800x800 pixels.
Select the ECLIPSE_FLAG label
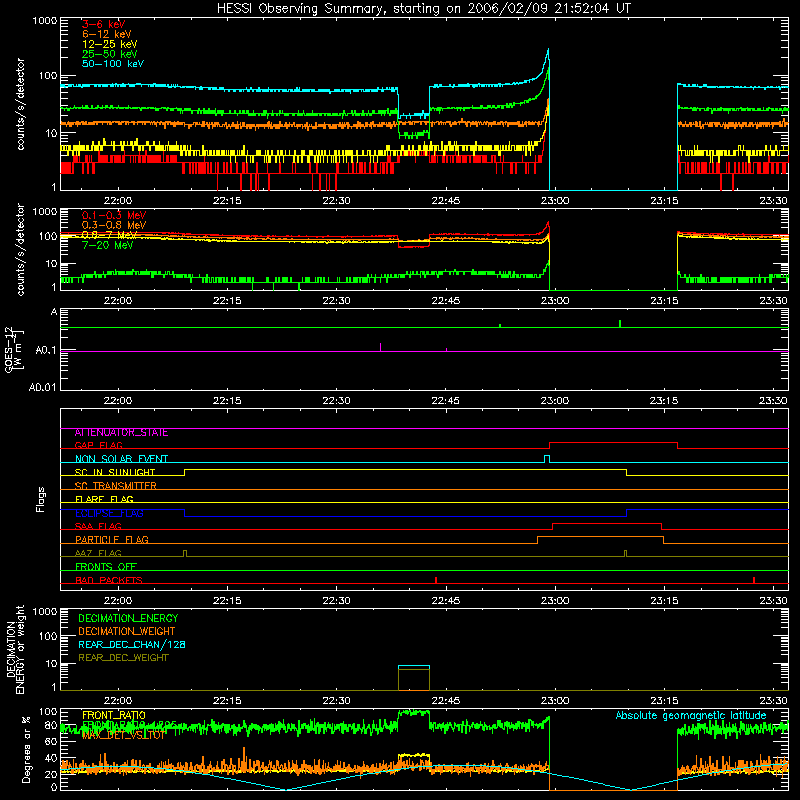[109, 513]
